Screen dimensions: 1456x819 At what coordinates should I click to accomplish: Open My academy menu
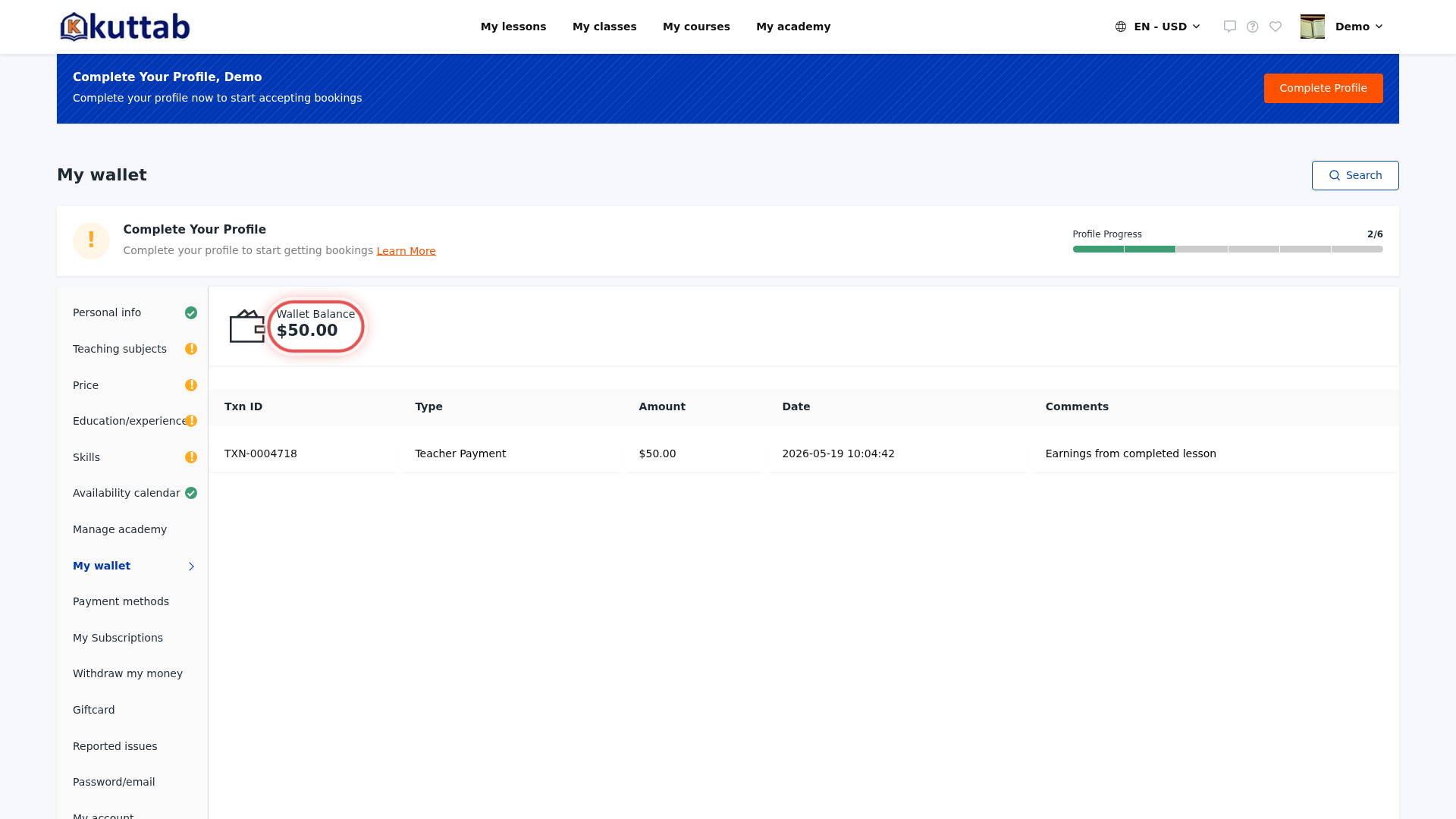pos(793,27)
